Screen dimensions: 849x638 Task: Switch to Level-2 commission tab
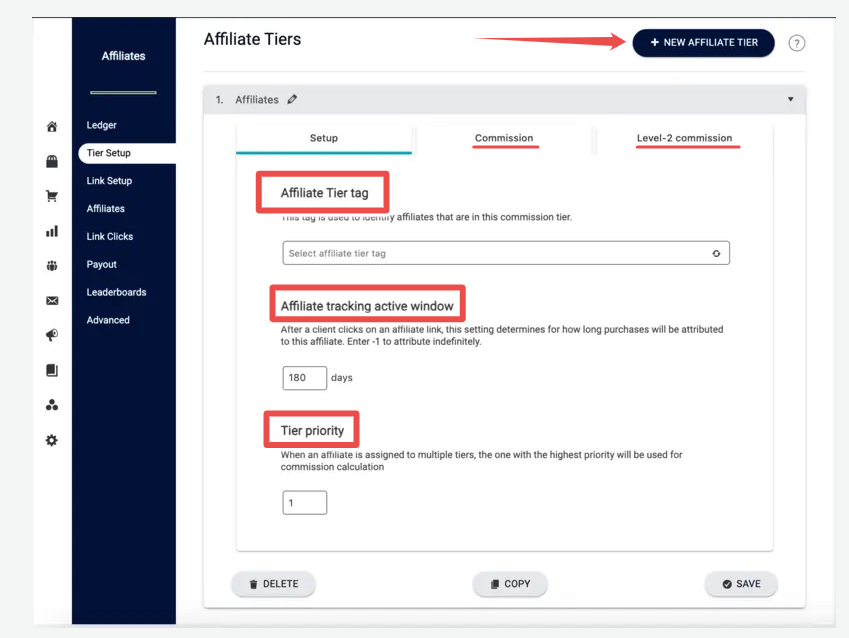coord(684,138)
